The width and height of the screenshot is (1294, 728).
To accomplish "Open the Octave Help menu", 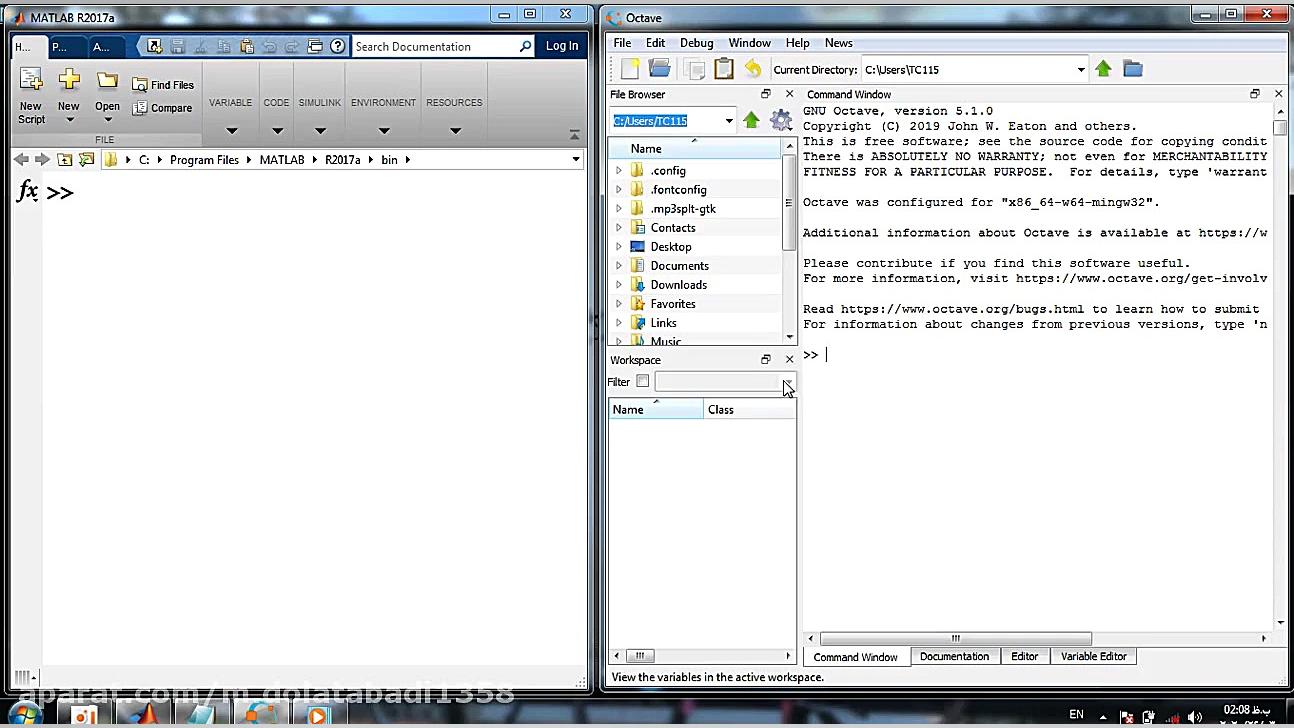I will click(x=797, y=43).
